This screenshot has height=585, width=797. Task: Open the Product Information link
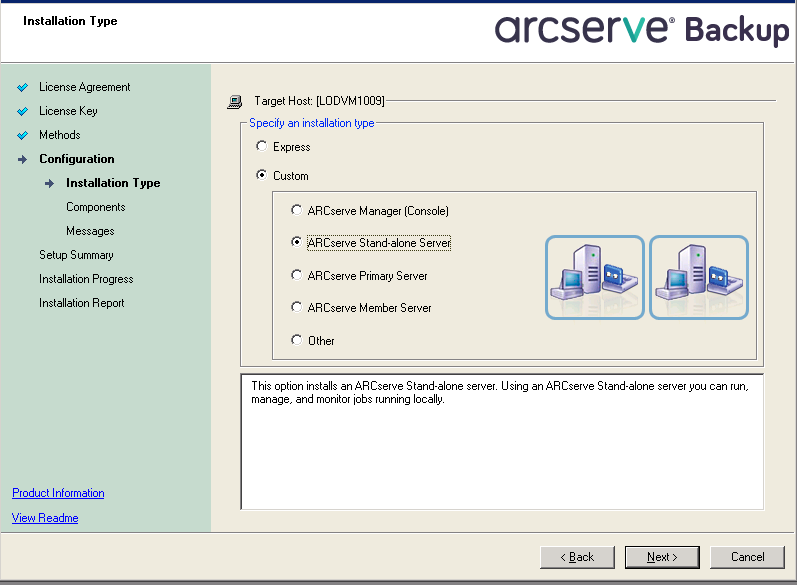click(x=58, y=493)
